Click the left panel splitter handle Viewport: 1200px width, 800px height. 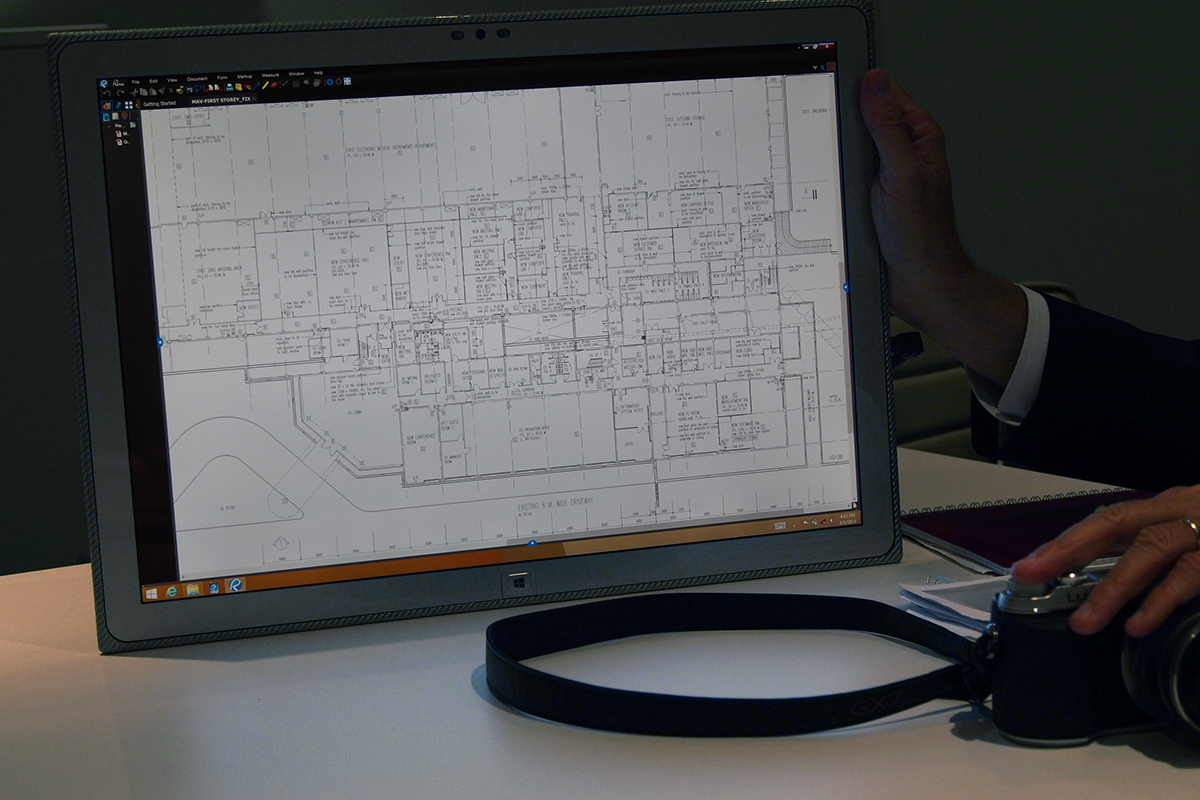pos(160,342)
